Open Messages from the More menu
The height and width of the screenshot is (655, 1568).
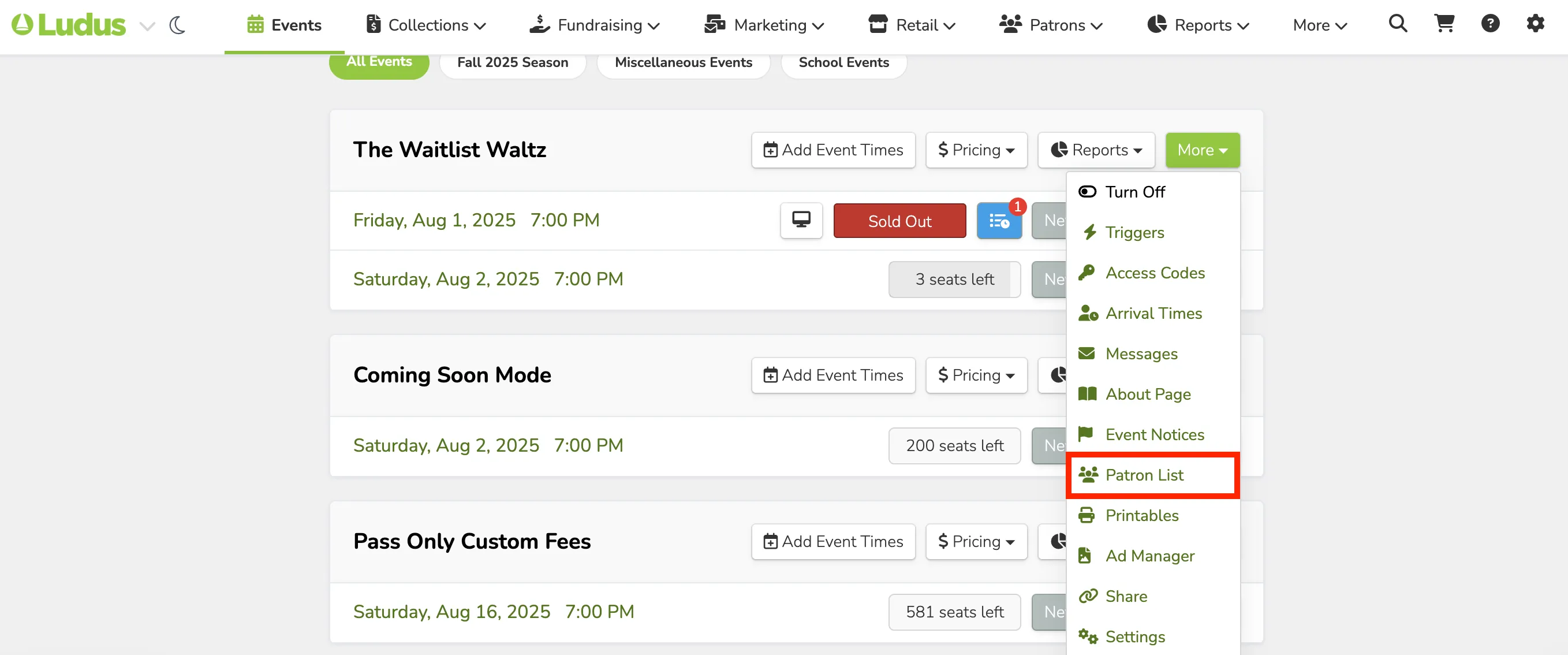point(1153,353)
